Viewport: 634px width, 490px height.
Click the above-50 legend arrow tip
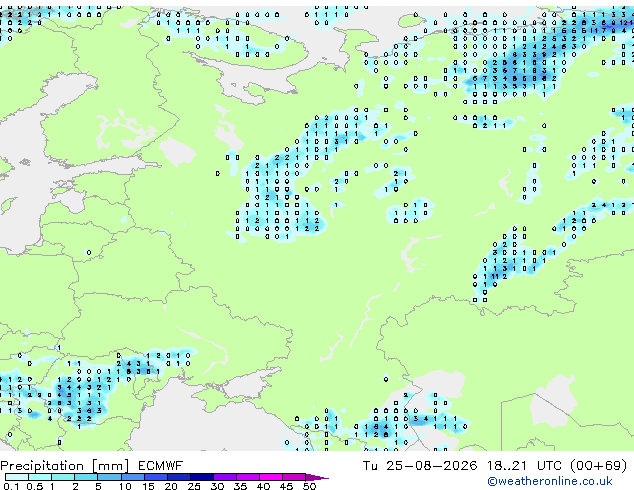tap(317, 478)
